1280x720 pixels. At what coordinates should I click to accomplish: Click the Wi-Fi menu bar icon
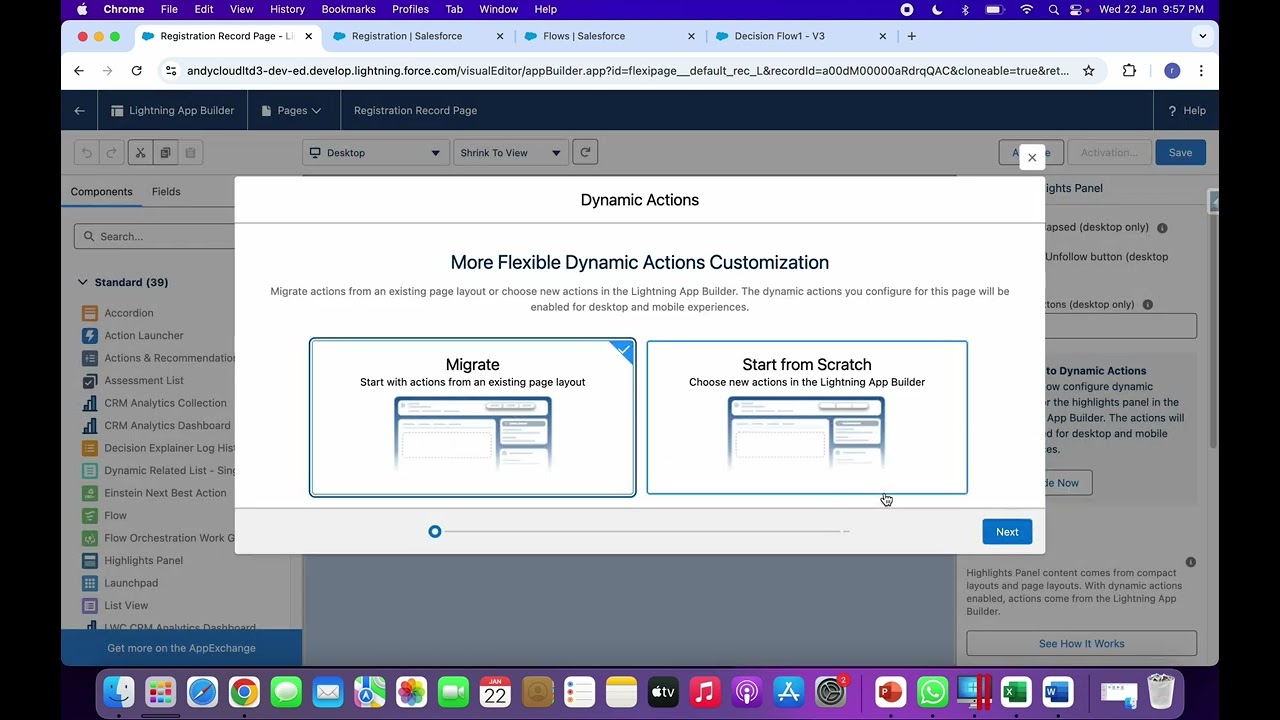tap(1026, 9)
